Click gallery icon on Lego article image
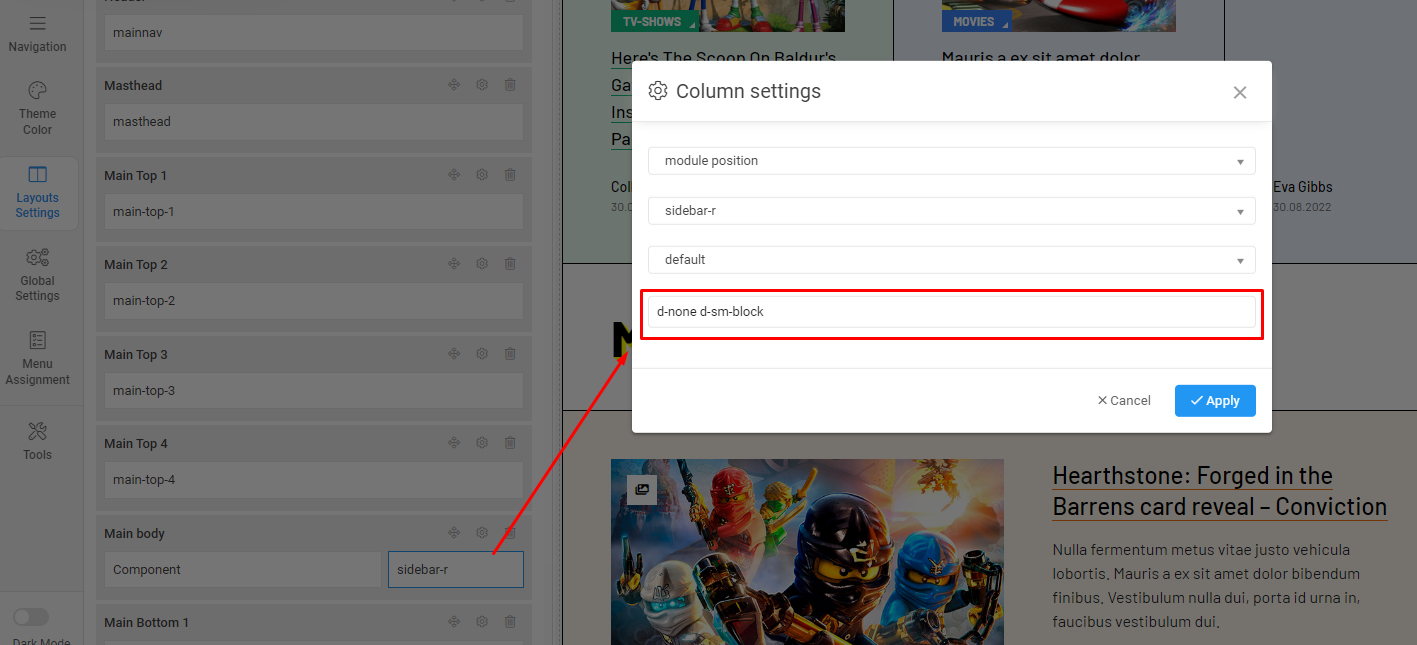The height and width of the screenshot is (645, 1417). coord(641,490)
